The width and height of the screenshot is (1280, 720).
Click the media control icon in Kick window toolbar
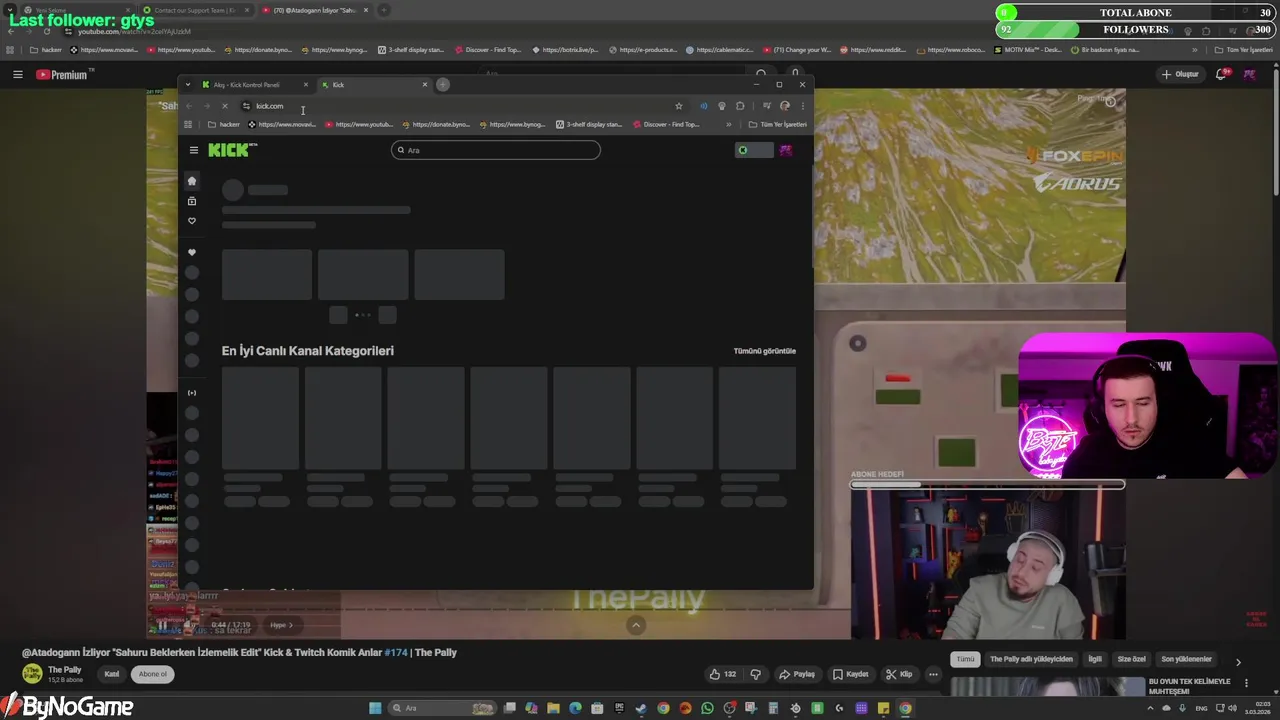(x=767, y=106)
